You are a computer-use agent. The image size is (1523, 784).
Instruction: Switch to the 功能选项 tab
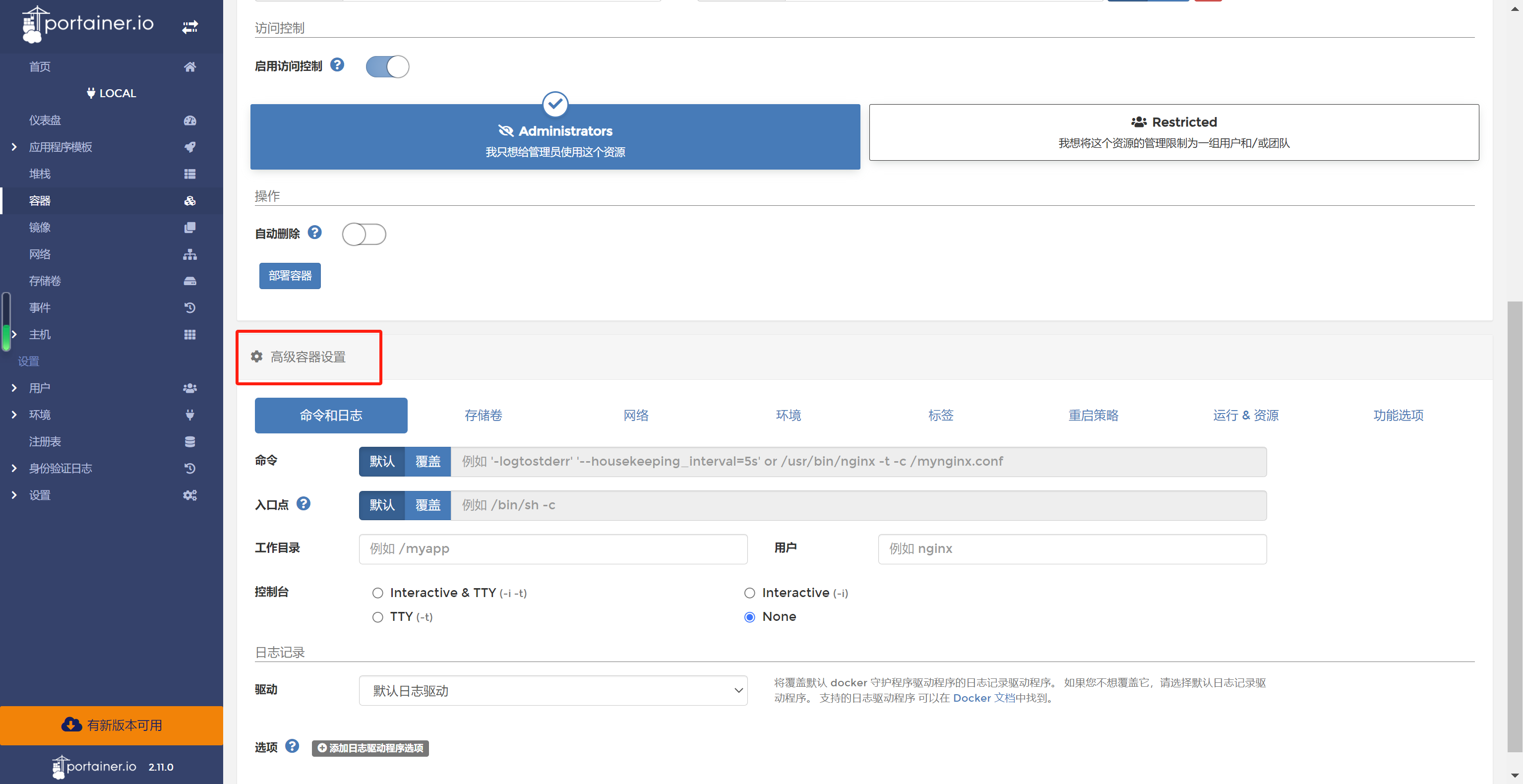[1398, 416]
